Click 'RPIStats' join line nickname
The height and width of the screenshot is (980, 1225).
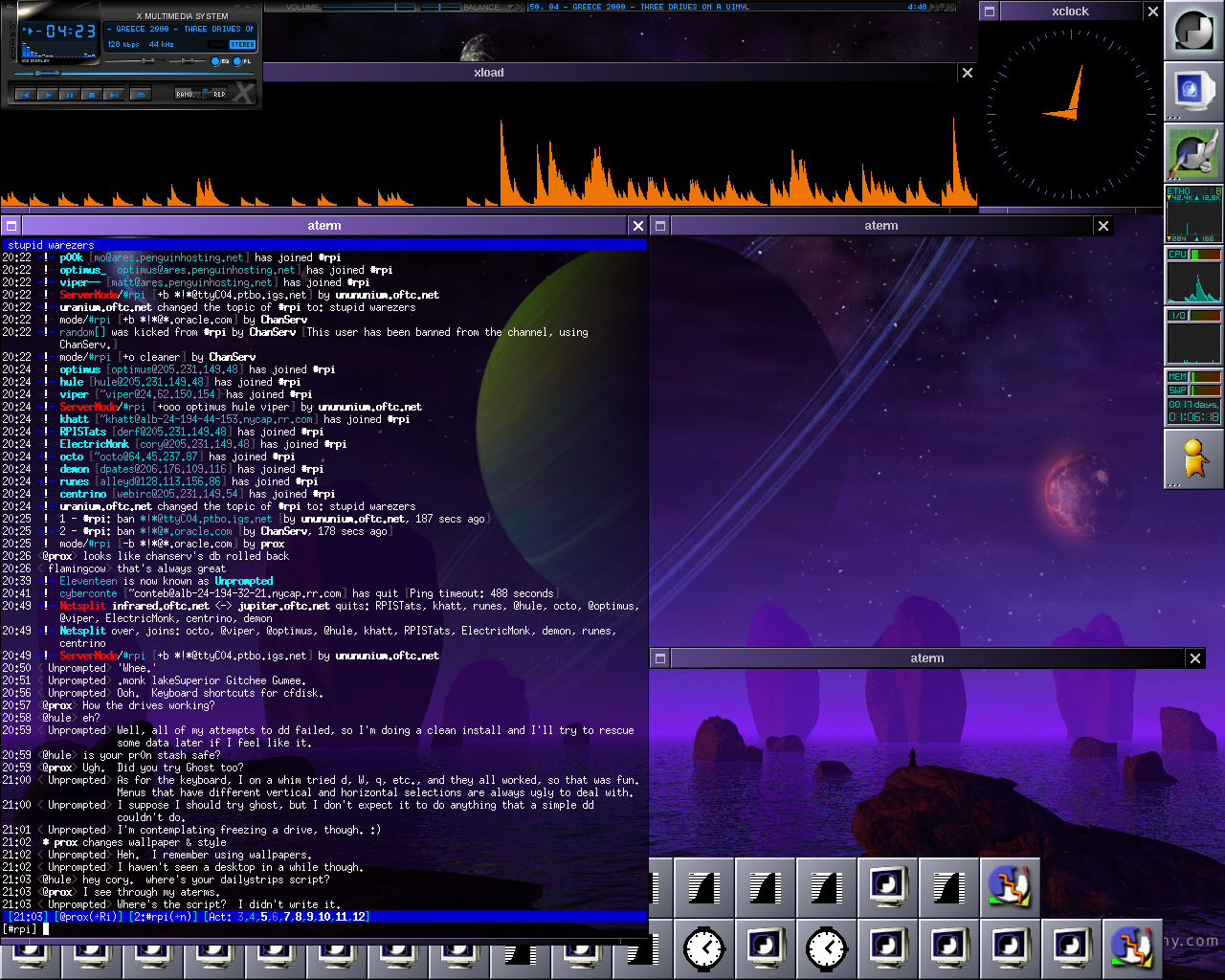point(82,432)
